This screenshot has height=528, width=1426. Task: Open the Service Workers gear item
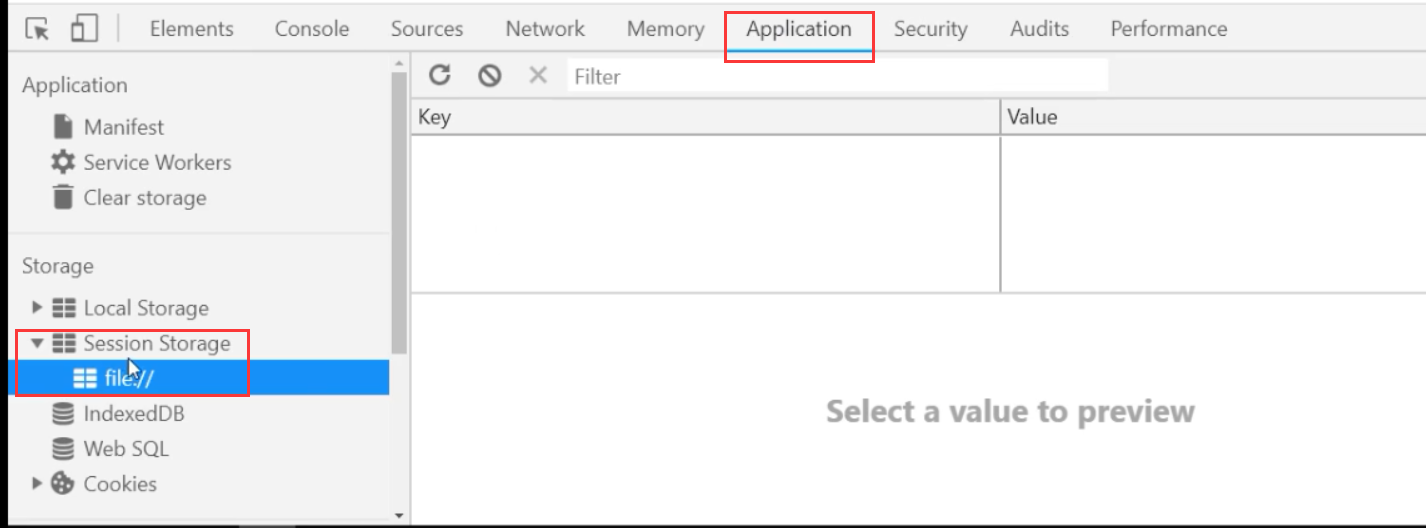click(x=156, y=162)
